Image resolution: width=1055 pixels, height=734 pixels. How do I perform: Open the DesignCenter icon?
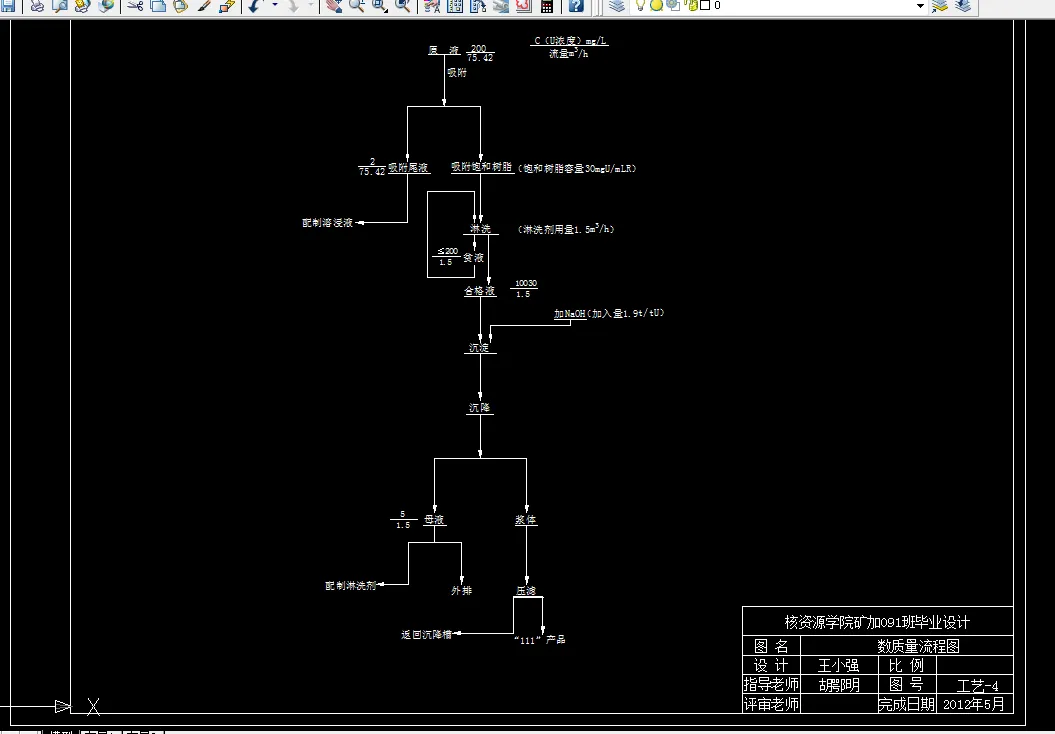click(x=456, y=5)
